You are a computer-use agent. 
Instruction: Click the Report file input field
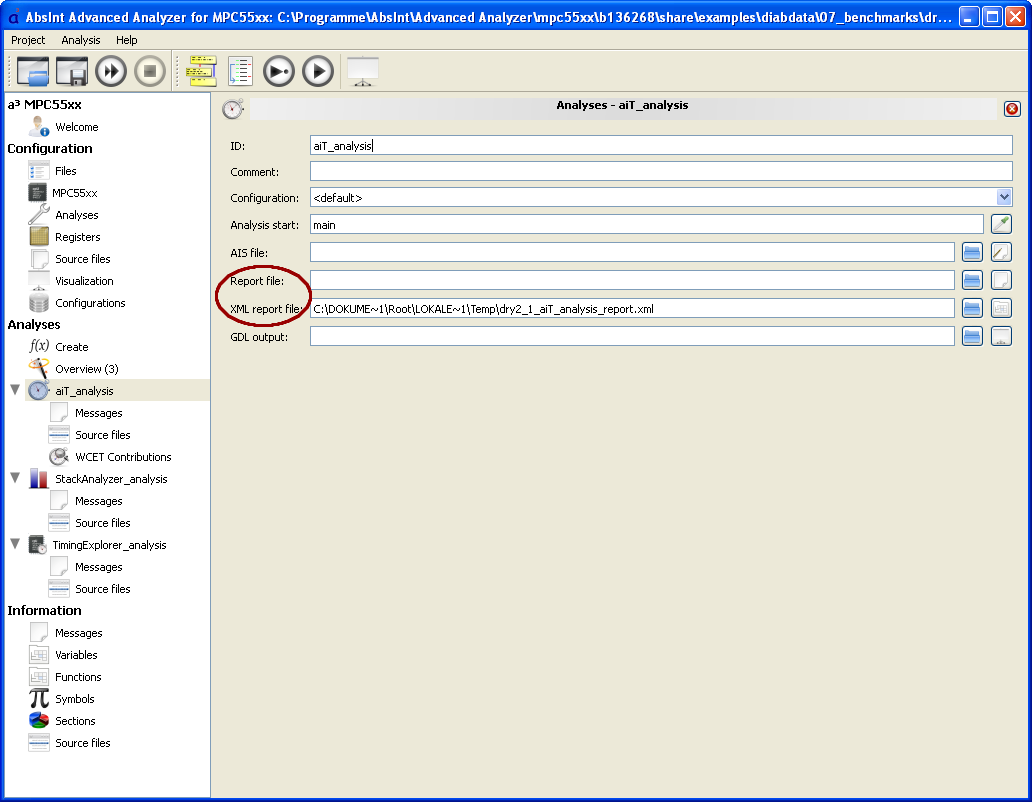[x=632, y=280]
